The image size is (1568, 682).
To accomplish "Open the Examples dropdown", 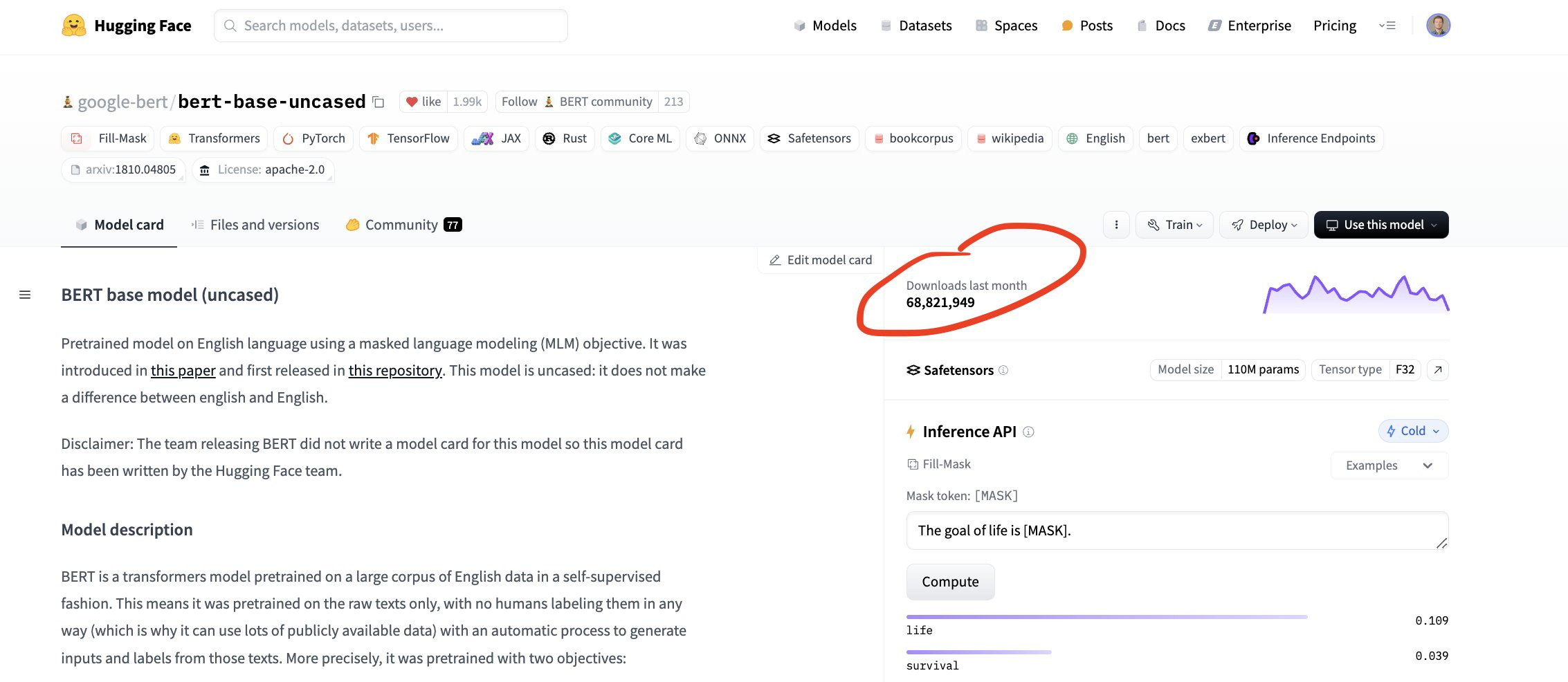I will click(x=1389, y=466).
